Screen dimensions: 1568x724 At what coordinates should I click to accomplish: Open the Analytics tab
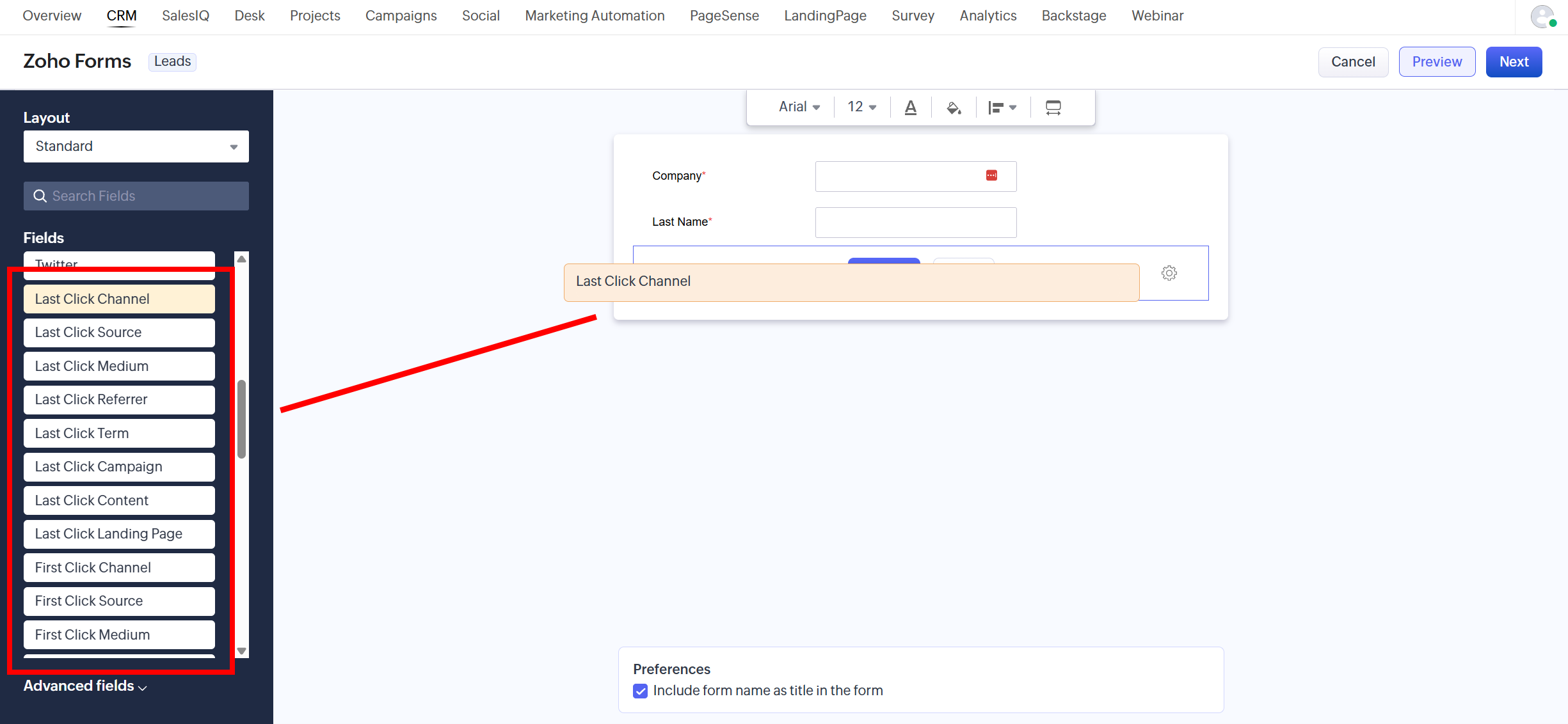[988, 15]
